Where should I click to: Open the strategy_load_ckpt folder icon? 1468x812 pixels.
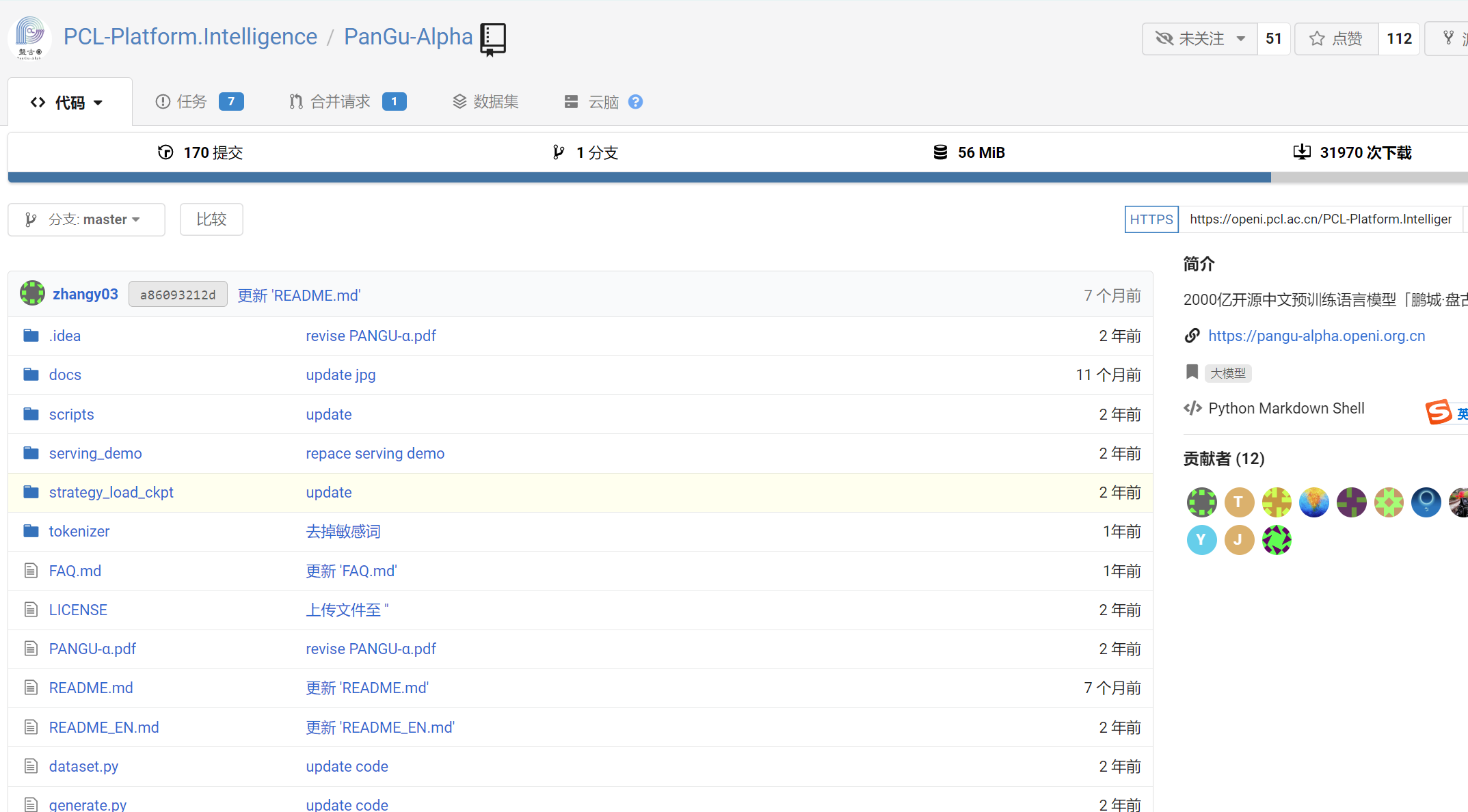pos(31,492)
